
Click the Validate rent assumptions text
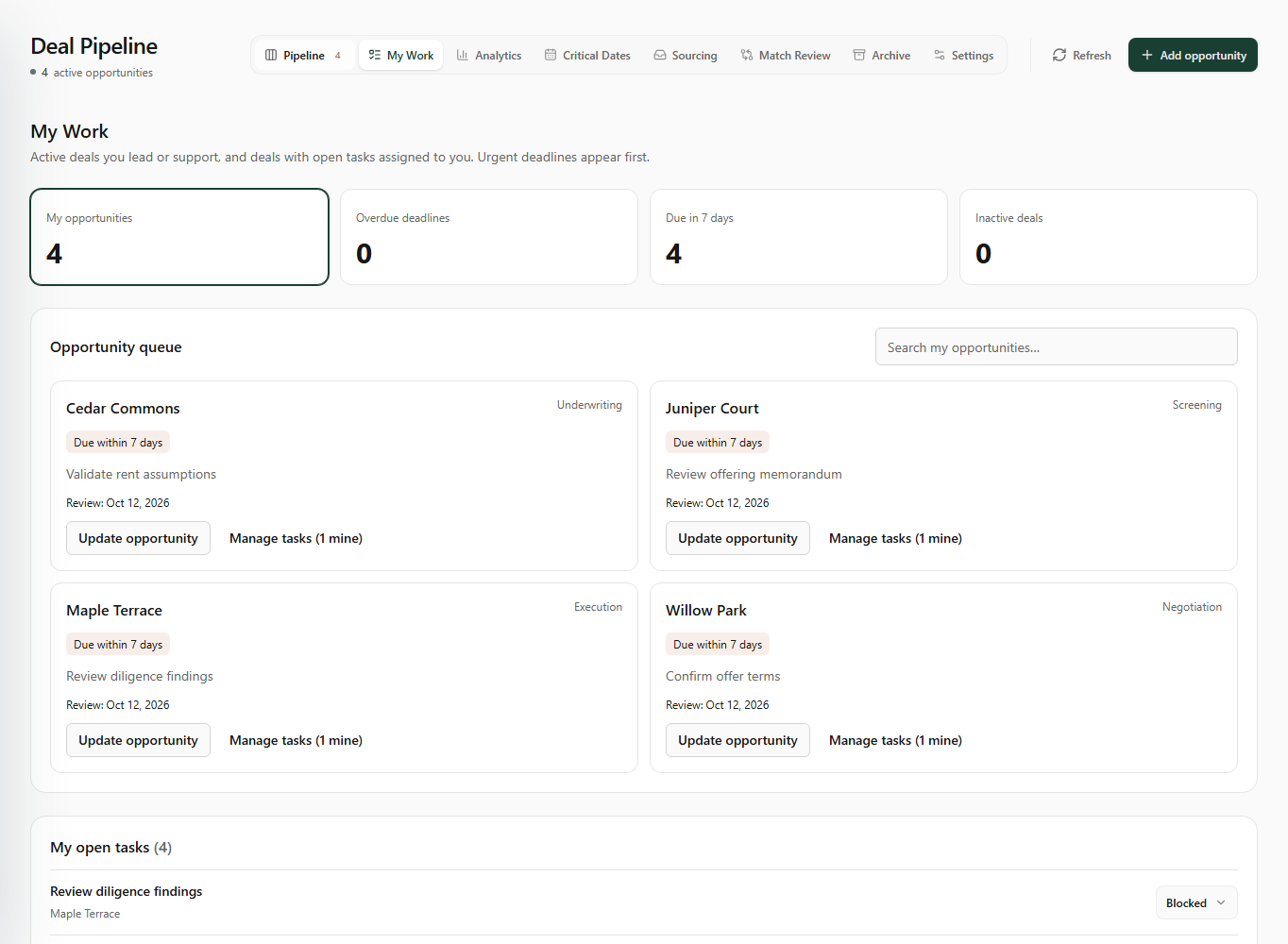tap(141, 474)
